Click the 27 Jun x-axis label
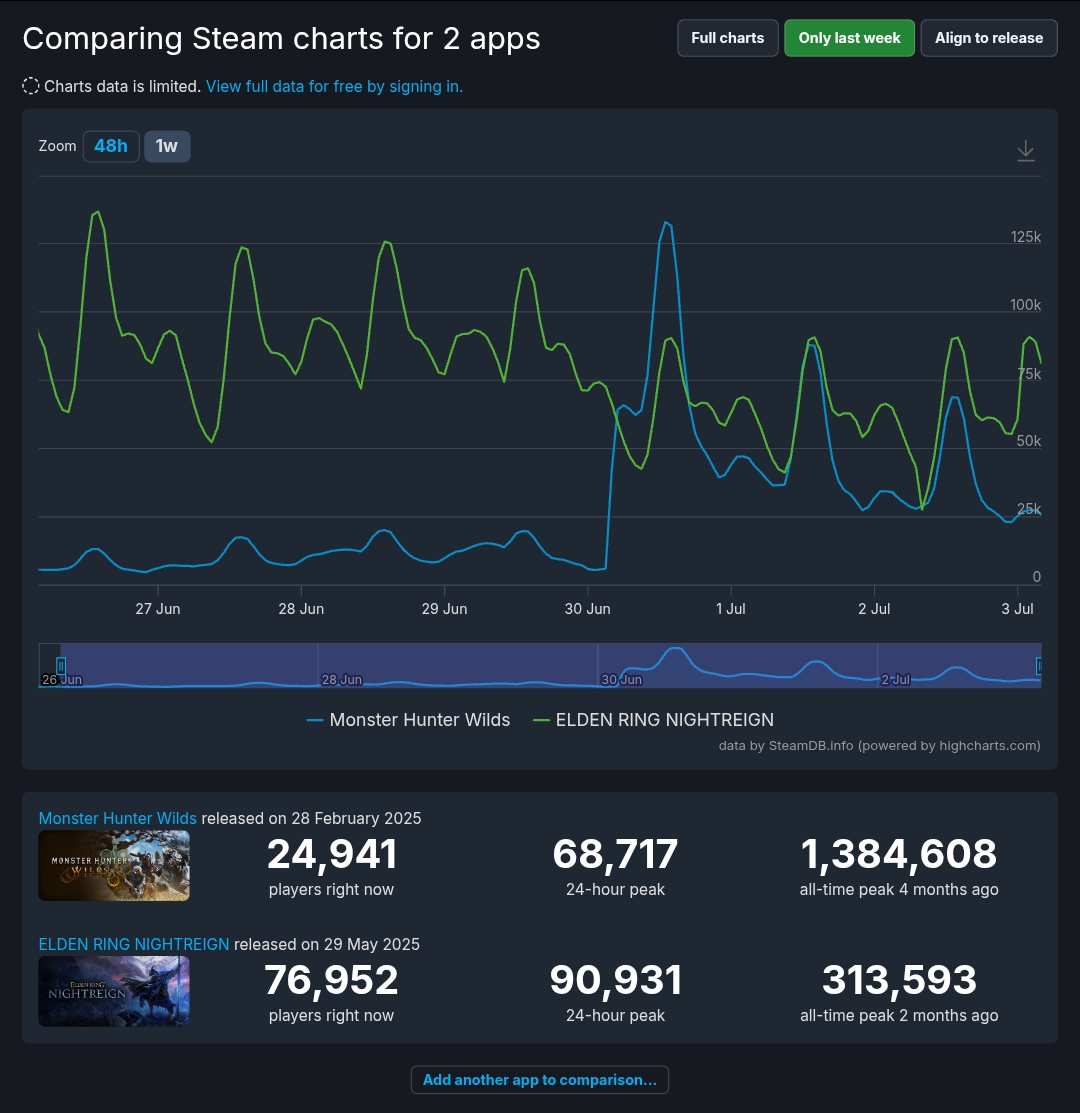The width and height of the screenshot is (1080, 1113). coord(158,609)
